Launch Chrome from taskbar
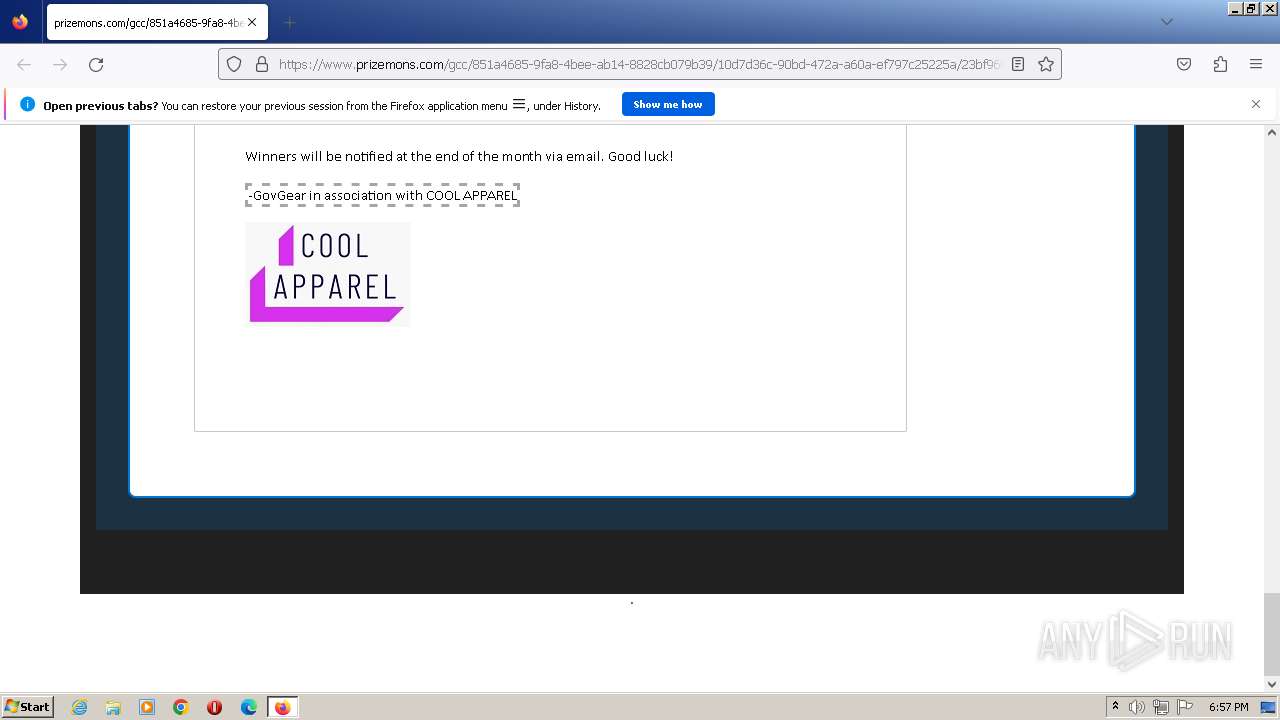Image resolution: width=1280 pixels, height=720 pixels. [181, 707]
